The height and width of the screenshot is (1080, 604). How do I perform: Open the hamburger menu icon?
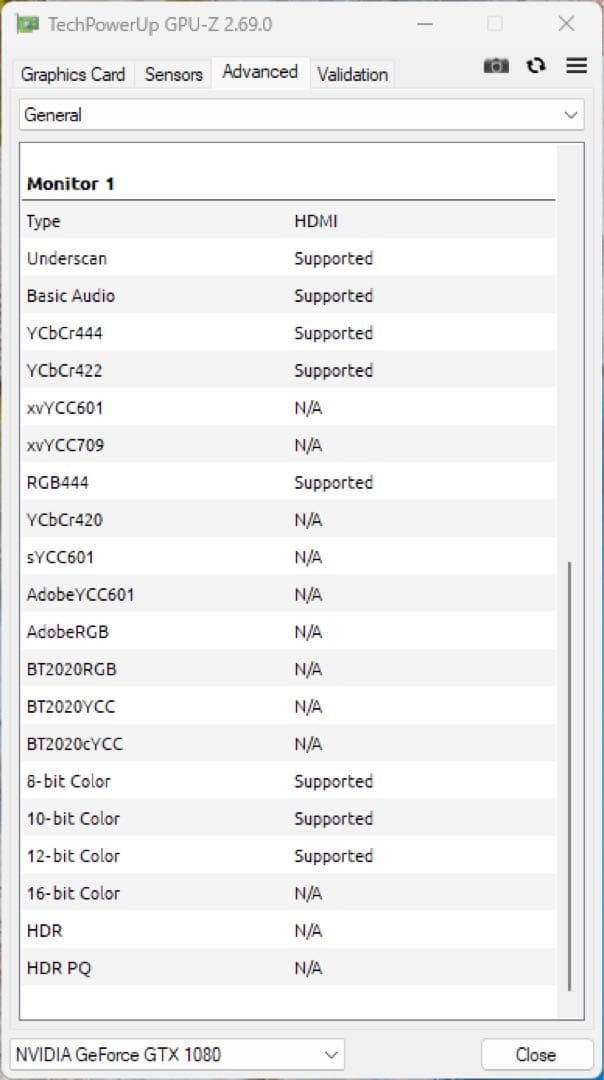tap(576, 66)
